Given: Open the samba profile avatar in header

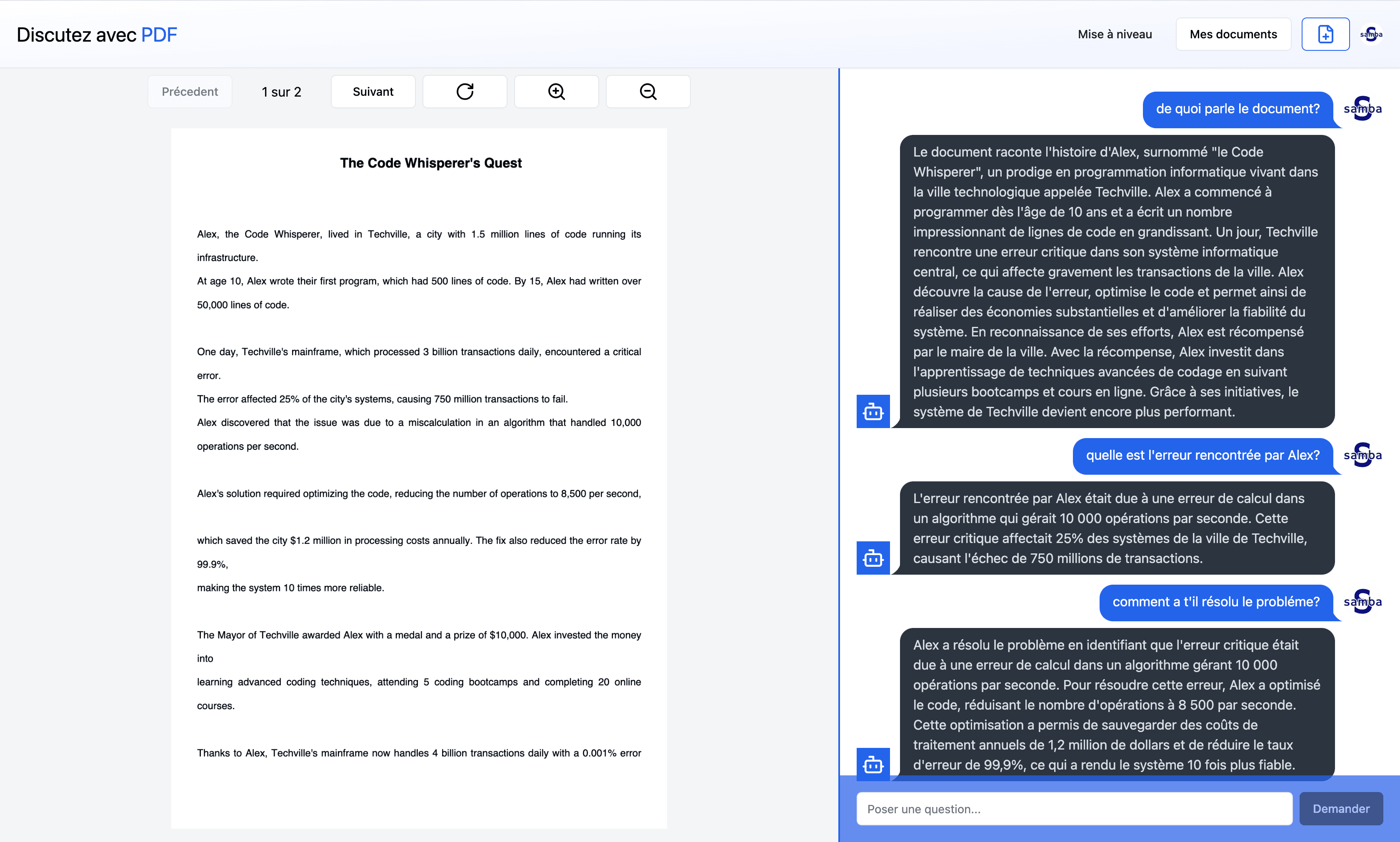Looking at the screenshot, I should 1371,34.
